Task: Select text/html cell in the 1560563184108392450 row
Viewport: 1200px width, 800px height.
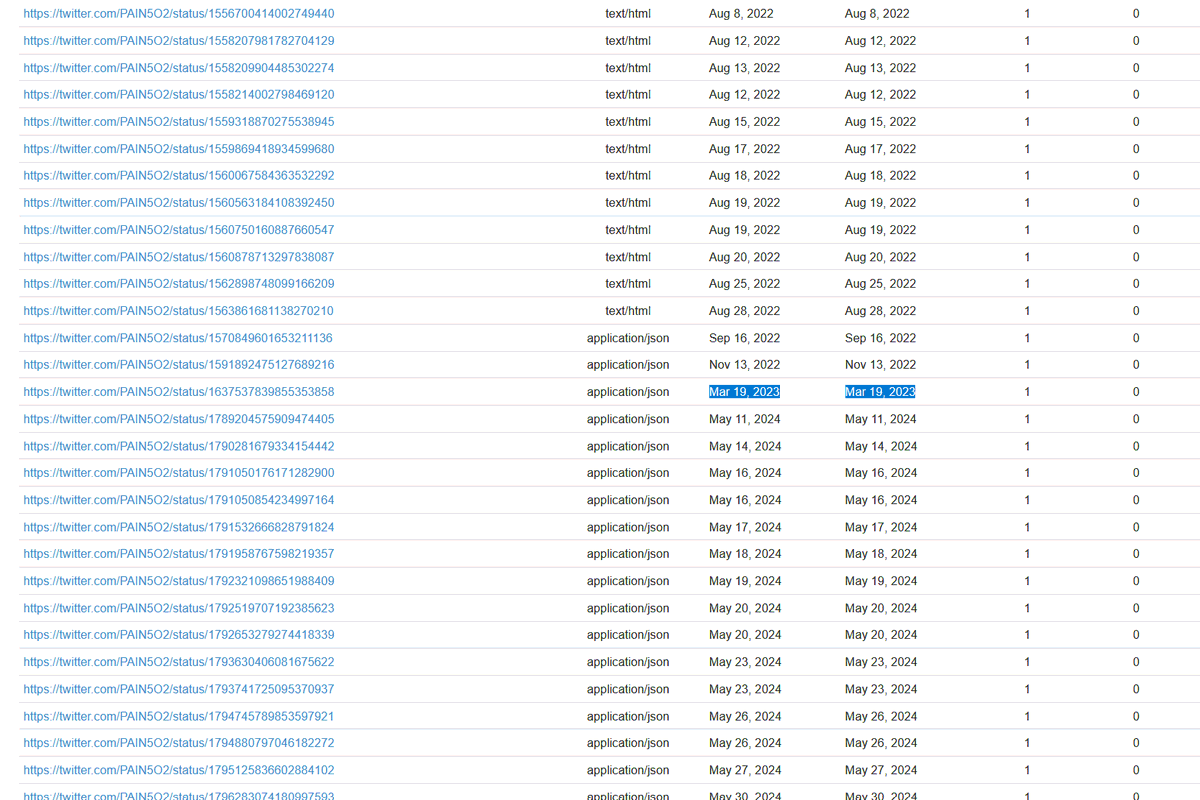Action: click(x=628, y=203)
